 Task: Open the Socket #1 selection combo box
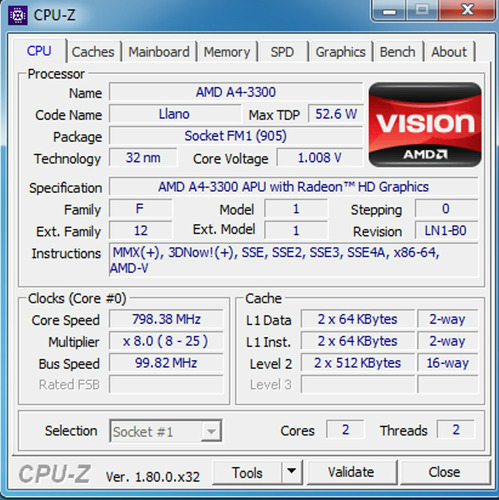[x=166, y=431]
